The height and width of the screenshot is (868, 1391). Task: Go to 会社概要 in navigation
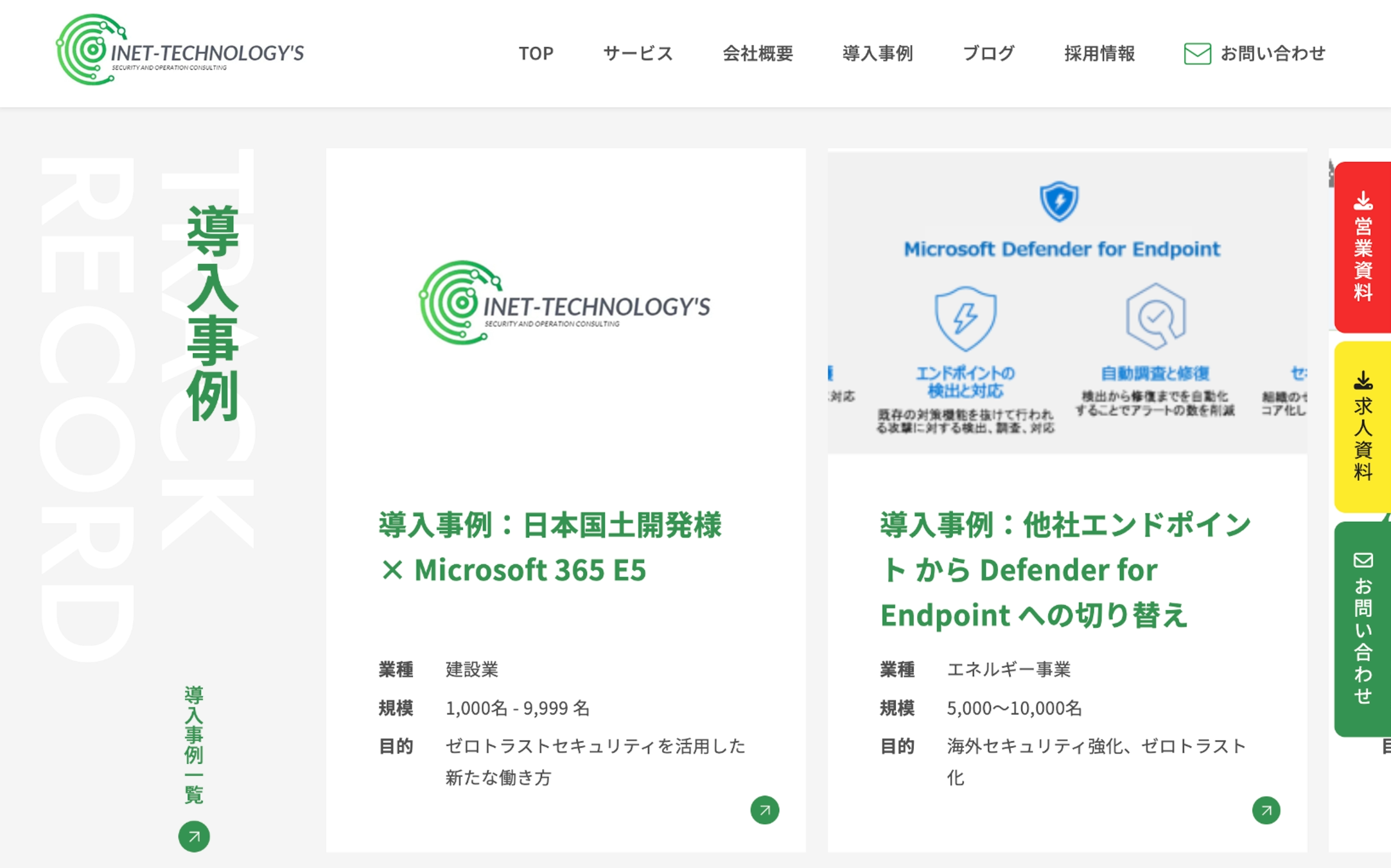click(758, 53)
